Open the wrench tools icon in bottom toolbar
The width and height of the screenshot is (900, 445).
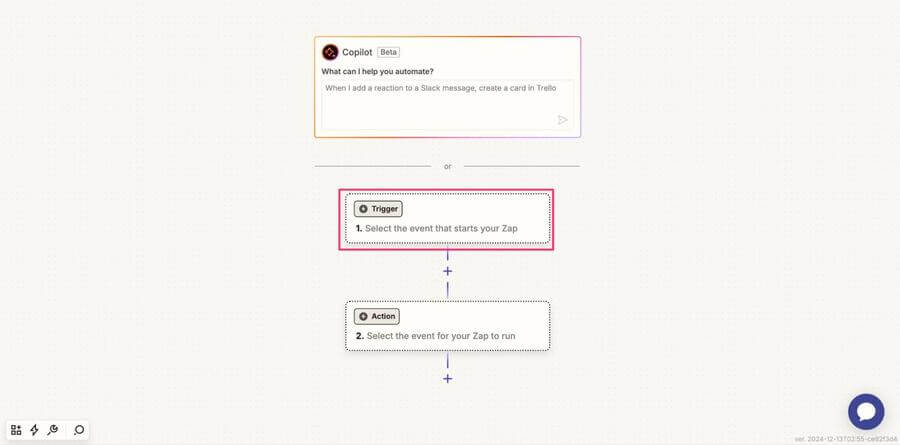point(52,430)
